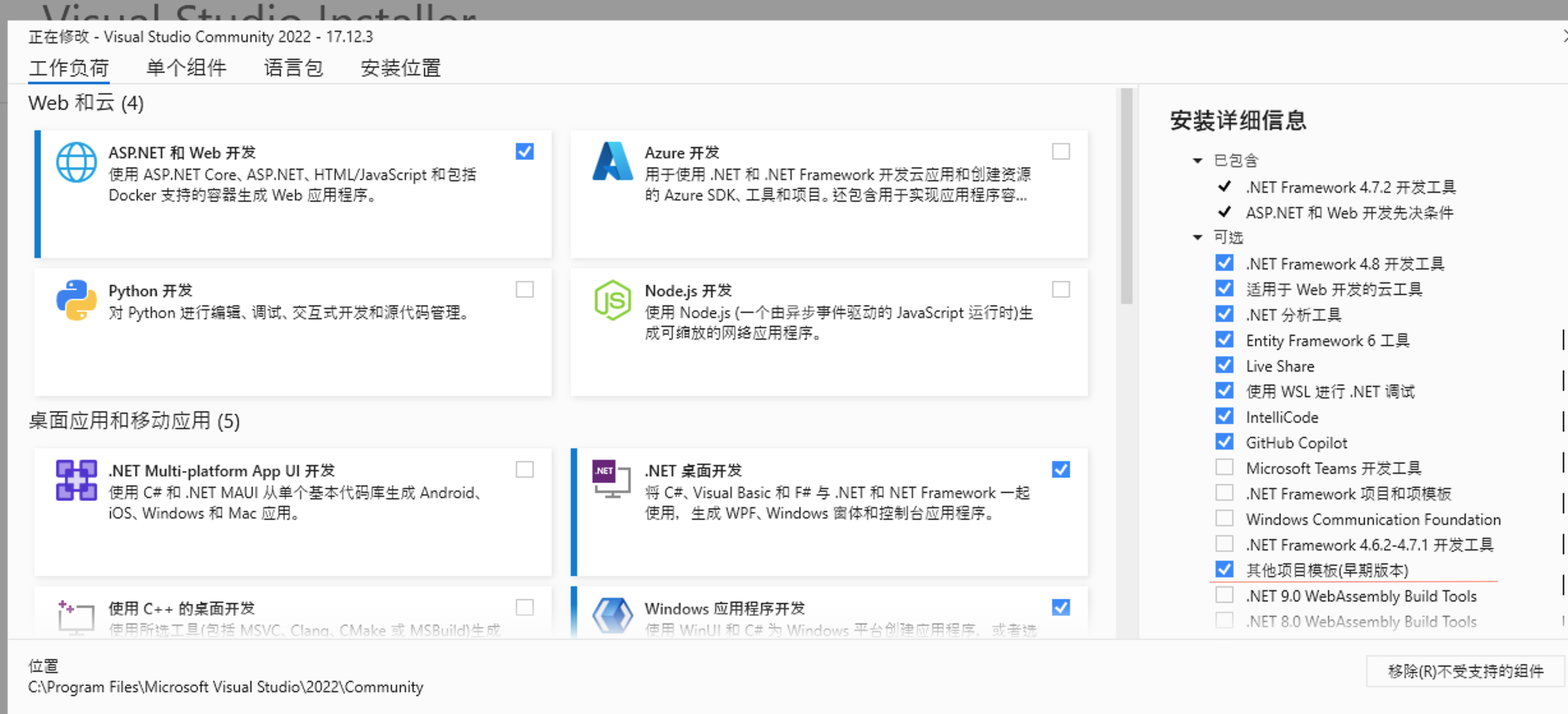Check .NET 8.0 WebAssembly Build Tools
This screenshot has height=714, width=1568.
click(x=1225, y=621)
